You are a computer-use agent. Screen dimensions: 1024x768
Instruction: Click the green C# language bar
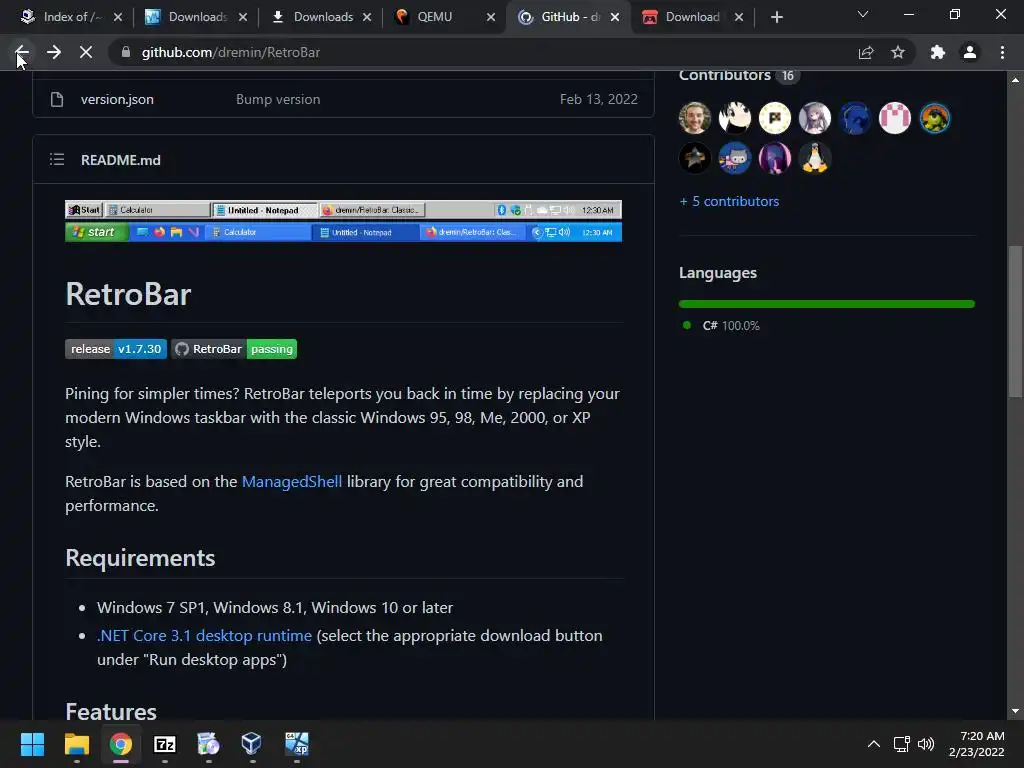pyautogui.click(x=827, y=304)
